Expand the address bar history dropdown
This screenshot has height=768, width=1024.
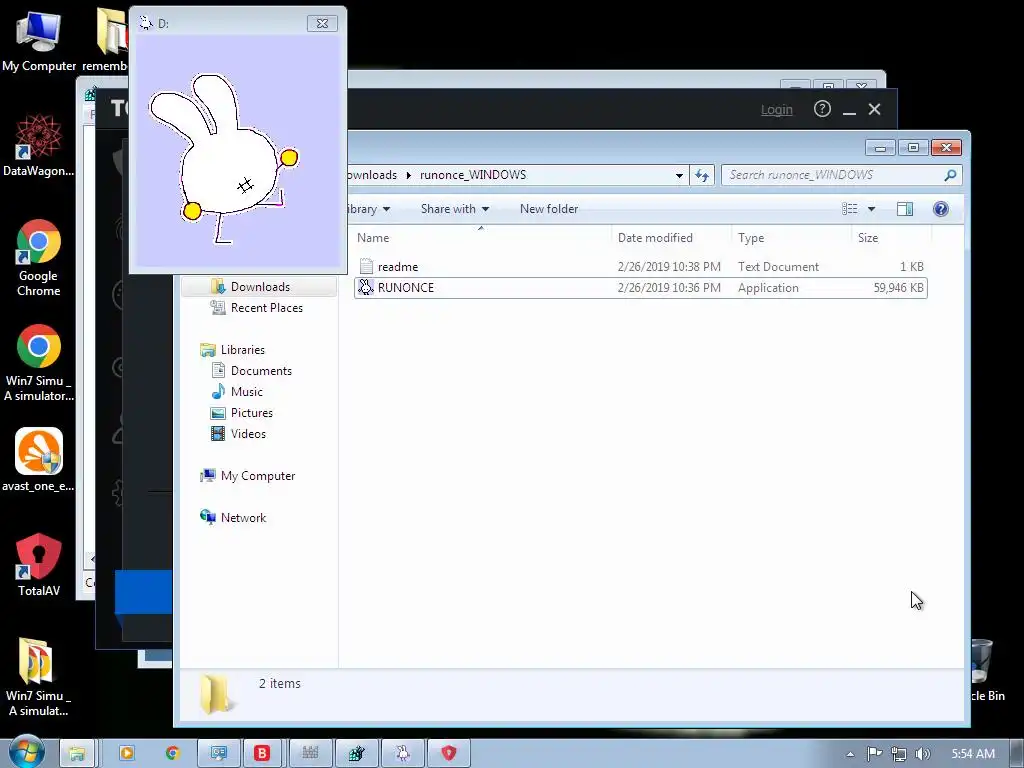[x=679, y=175]
